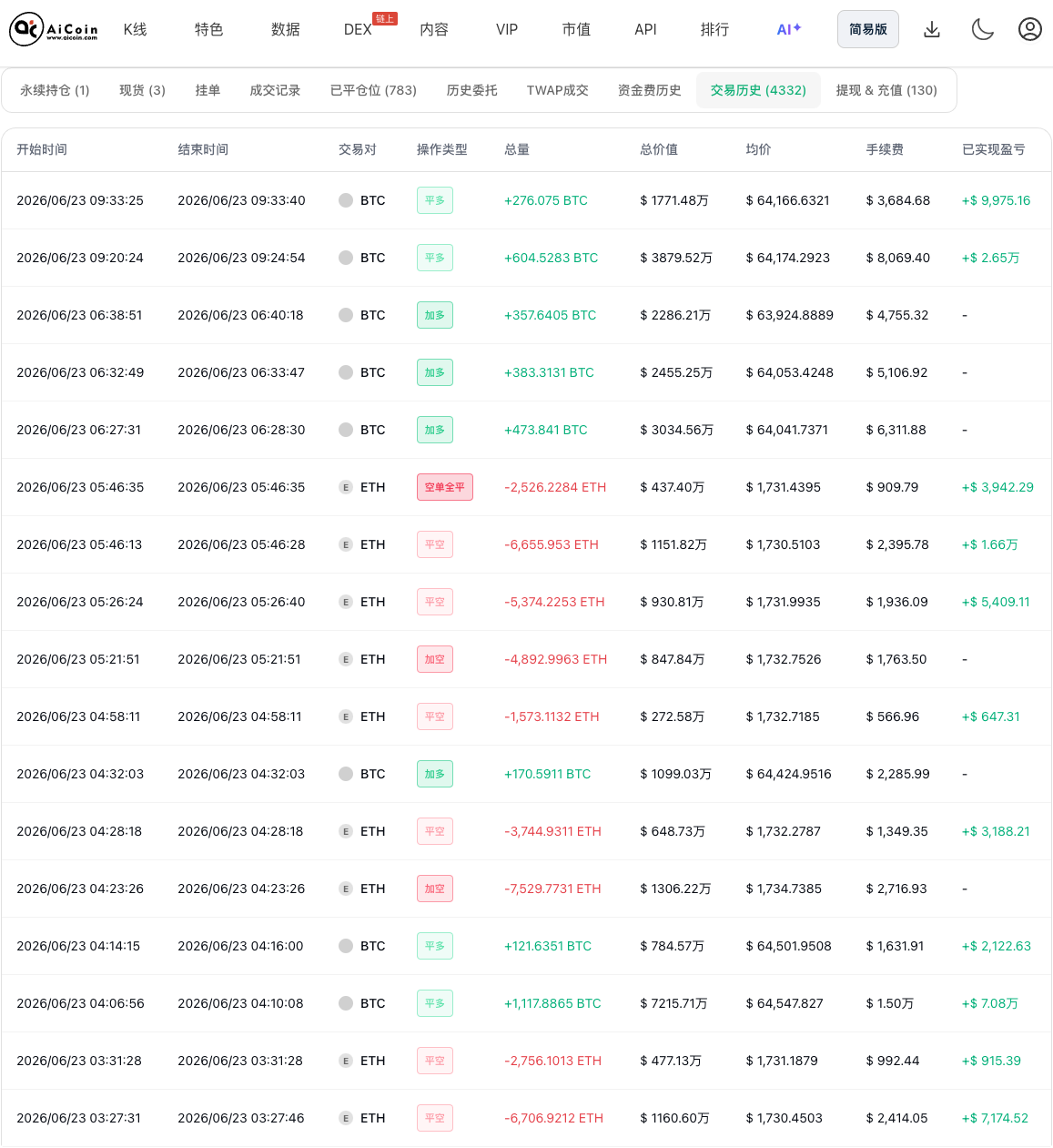Switch to 挂单 tab
Viewport: 1053px width, 1148px height.
(208, 90)
